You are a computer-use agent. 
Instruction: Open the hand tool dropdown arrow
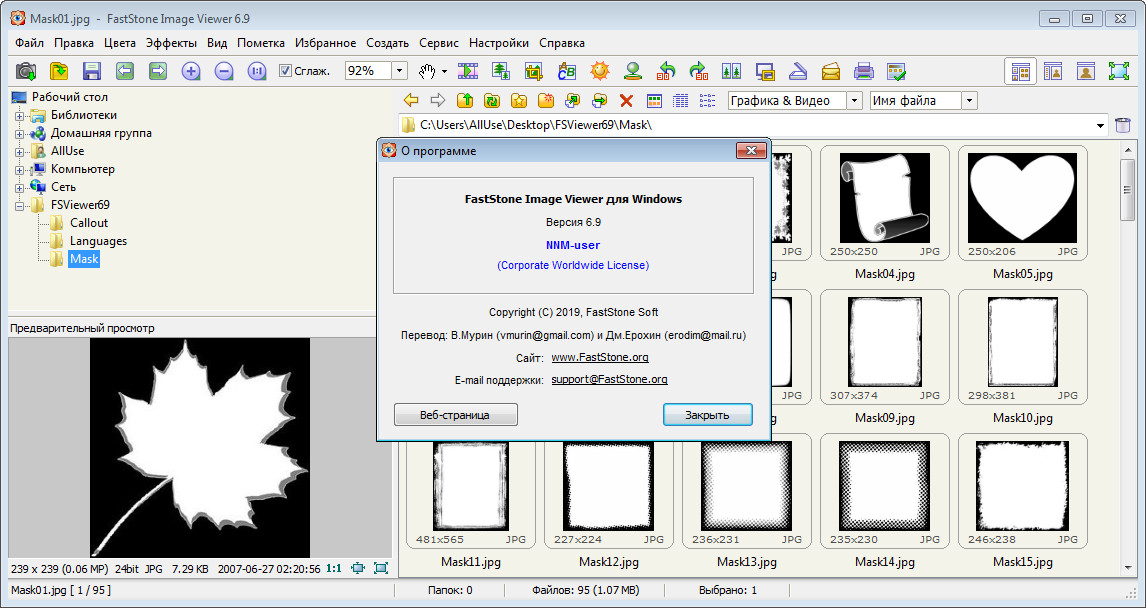[x=444, y=72]
